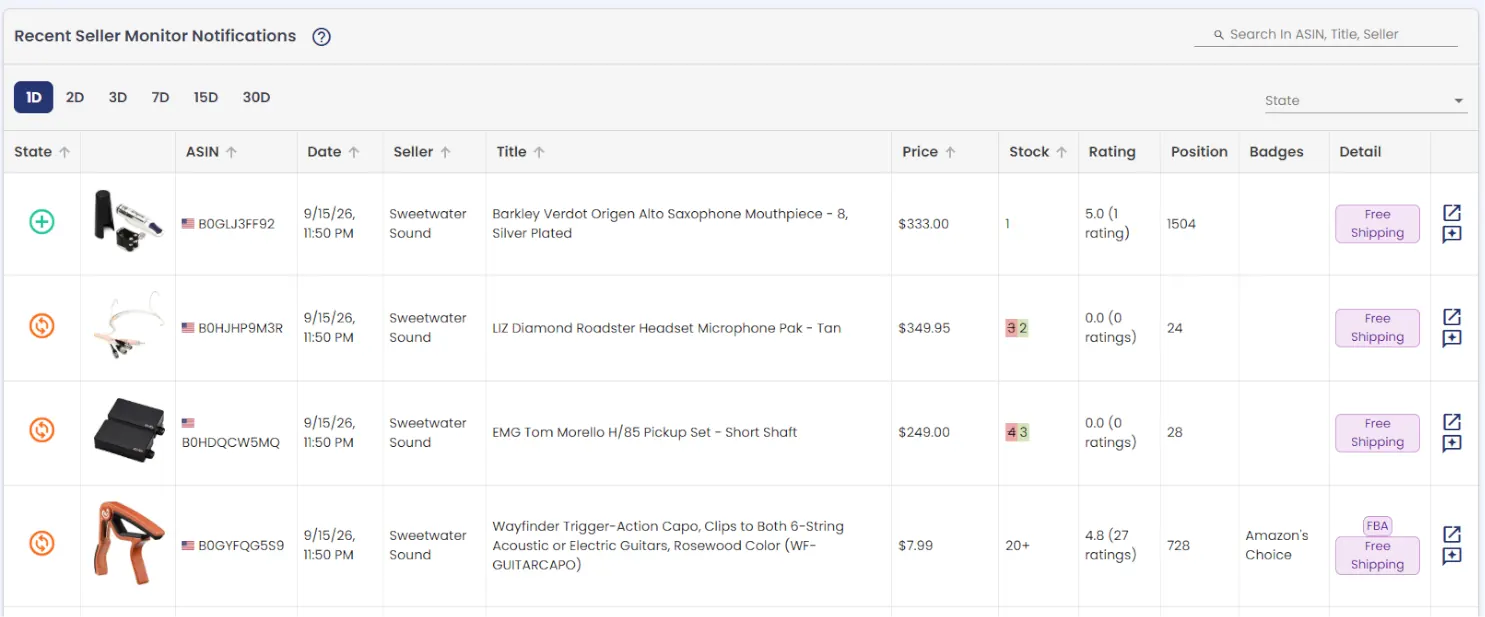Sort by Stock column arrow
Screen dimensions: 1485x617
tap(1062, 152)
